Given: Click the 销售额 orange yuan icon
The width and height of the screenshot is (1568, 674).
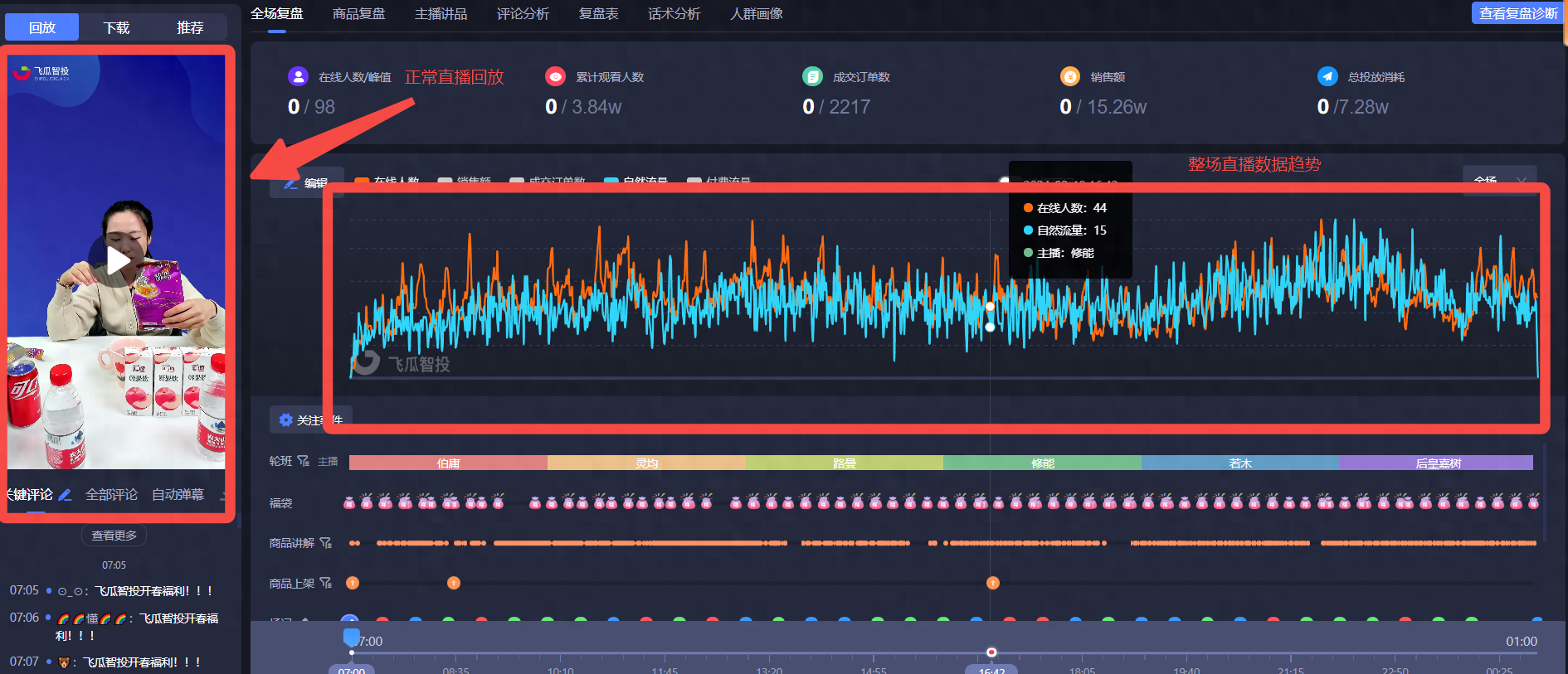Looking at the screenshot, I should click(1070, 76).
